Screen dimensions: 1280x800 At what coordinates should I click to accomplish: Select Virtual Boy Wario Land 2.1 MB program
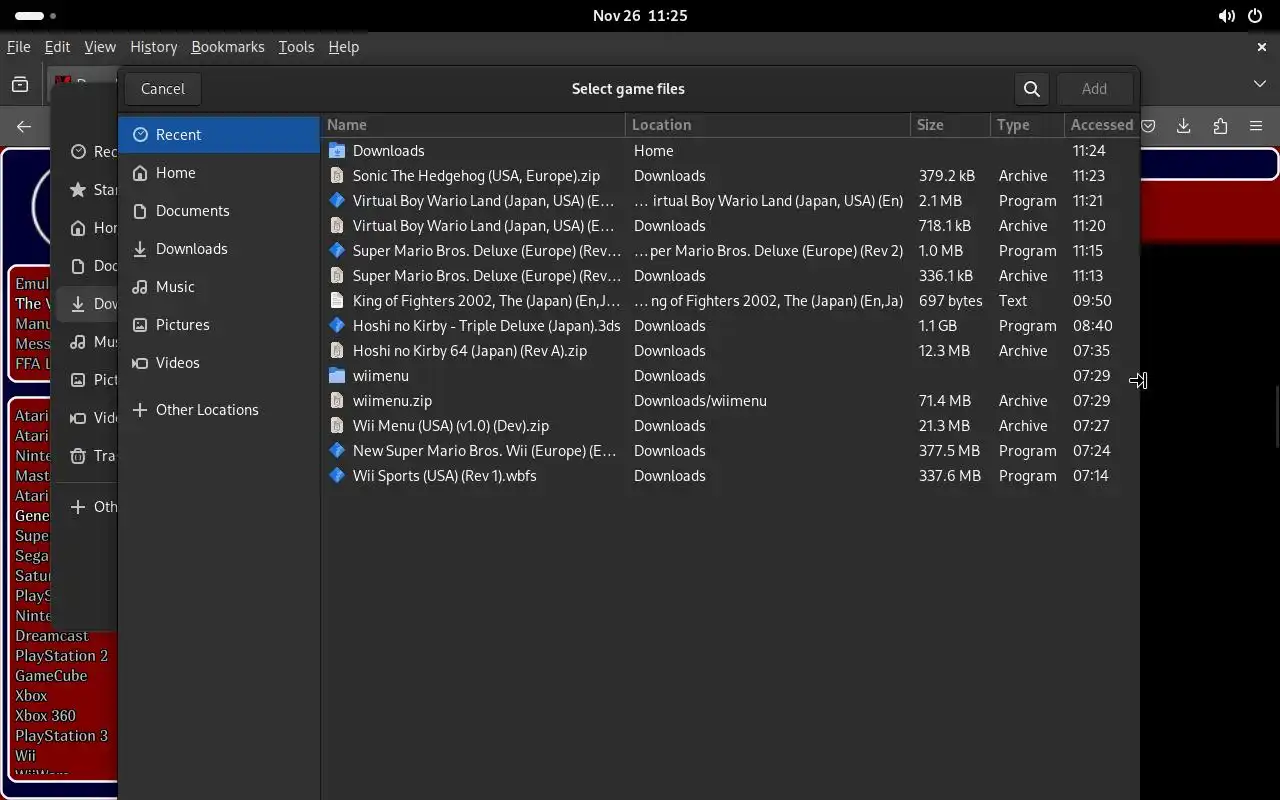[x=730, y=200]
